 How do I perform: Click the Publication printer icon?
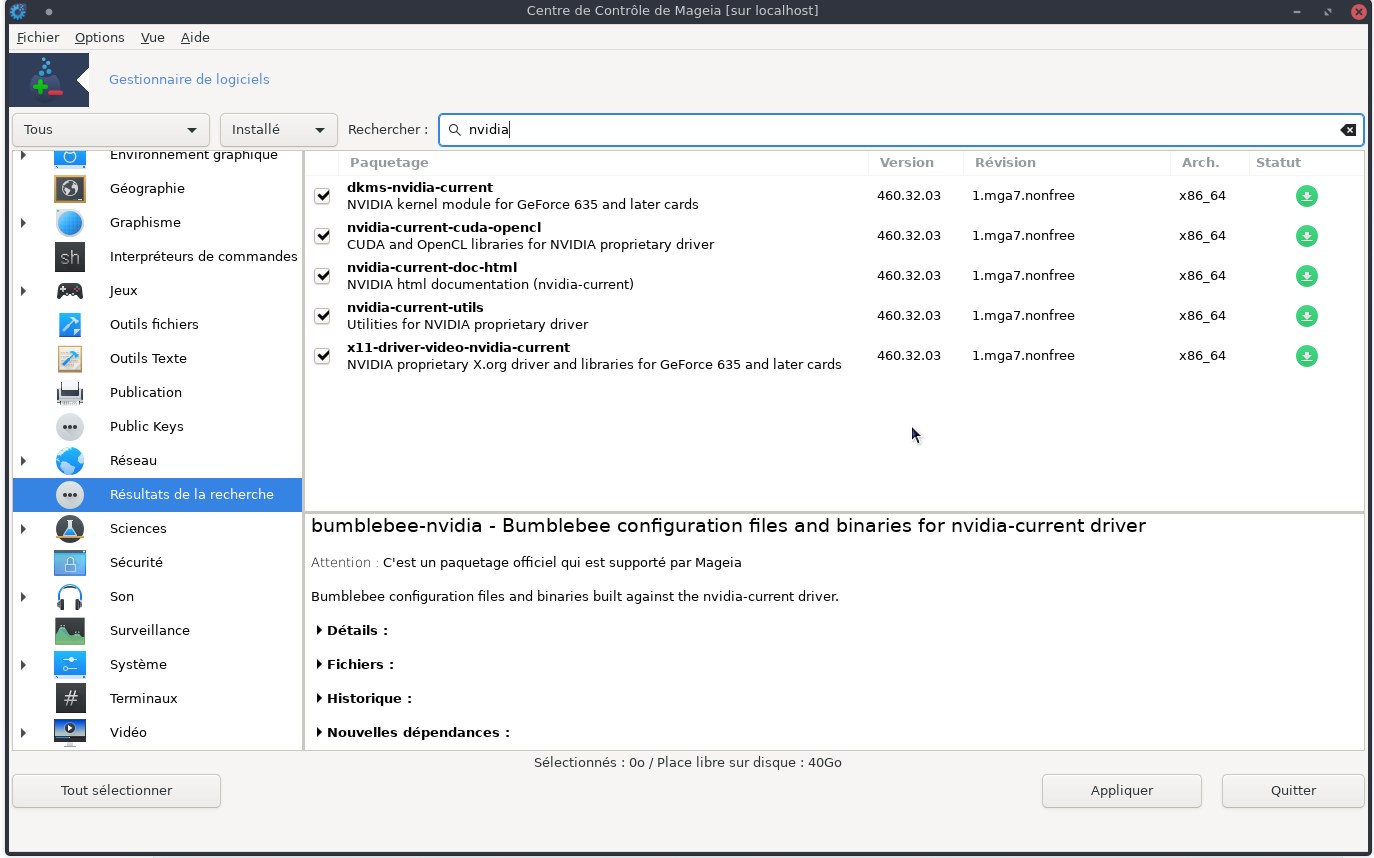tap(70, 392)
